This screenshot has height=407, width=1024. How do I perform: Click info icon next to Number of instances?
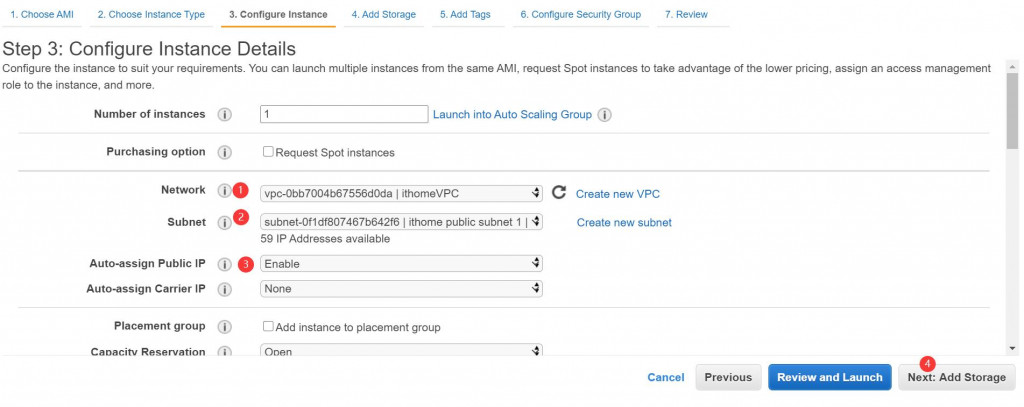pyautogui.click(x=225, y=114)
